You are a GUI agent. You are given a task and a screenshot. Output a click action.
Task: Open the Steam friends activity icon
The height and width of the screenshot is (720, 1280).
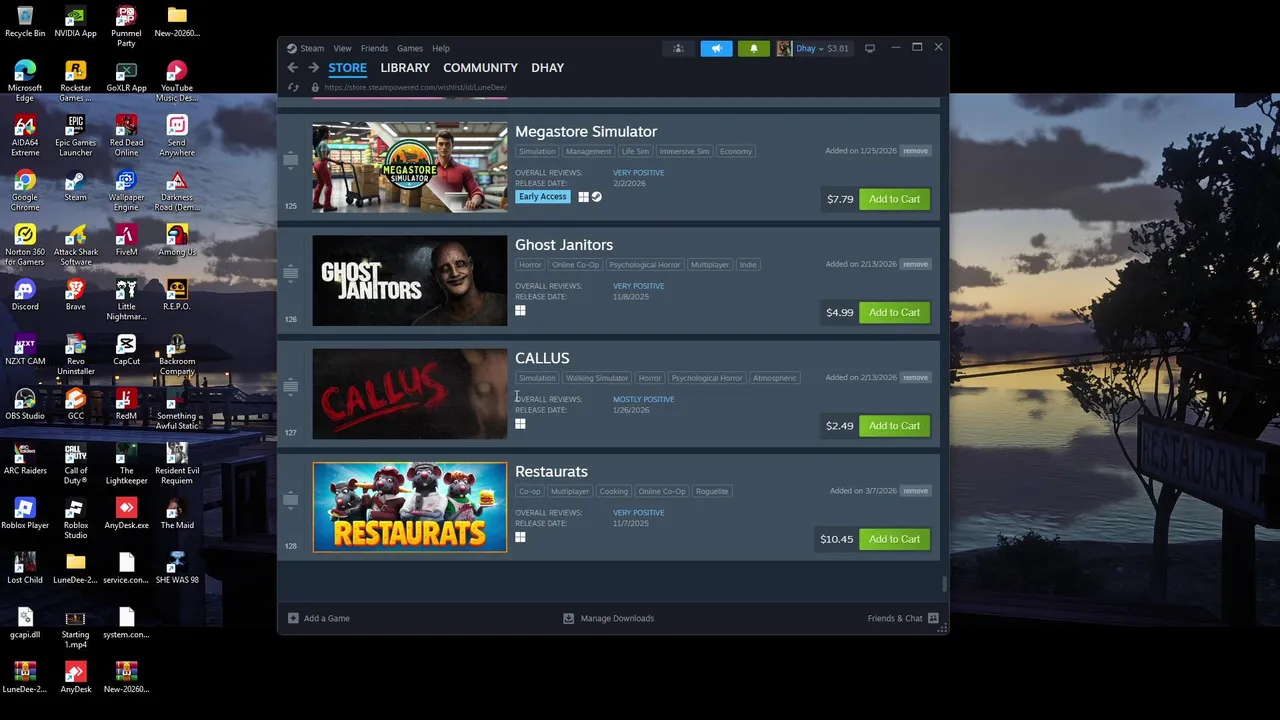(678, 48)
